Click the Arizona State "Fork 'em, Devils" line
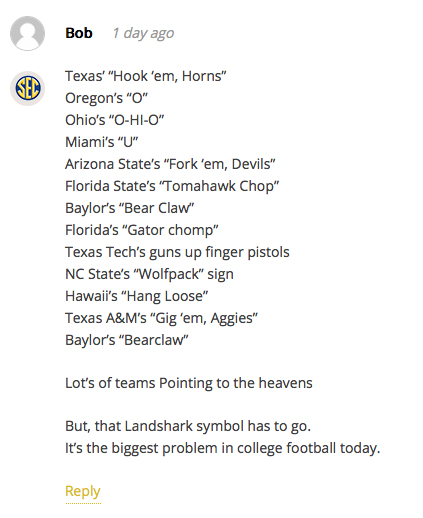 tap(170, 164)
